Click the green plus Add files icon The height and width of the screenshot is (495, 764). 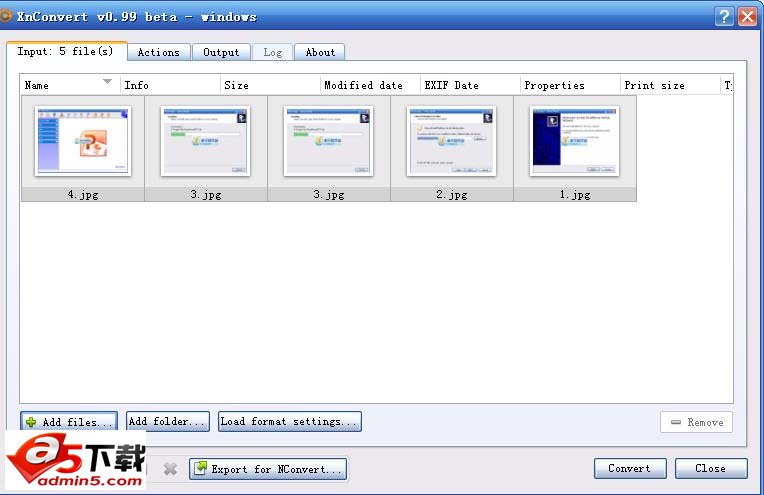tap(31, 423)
